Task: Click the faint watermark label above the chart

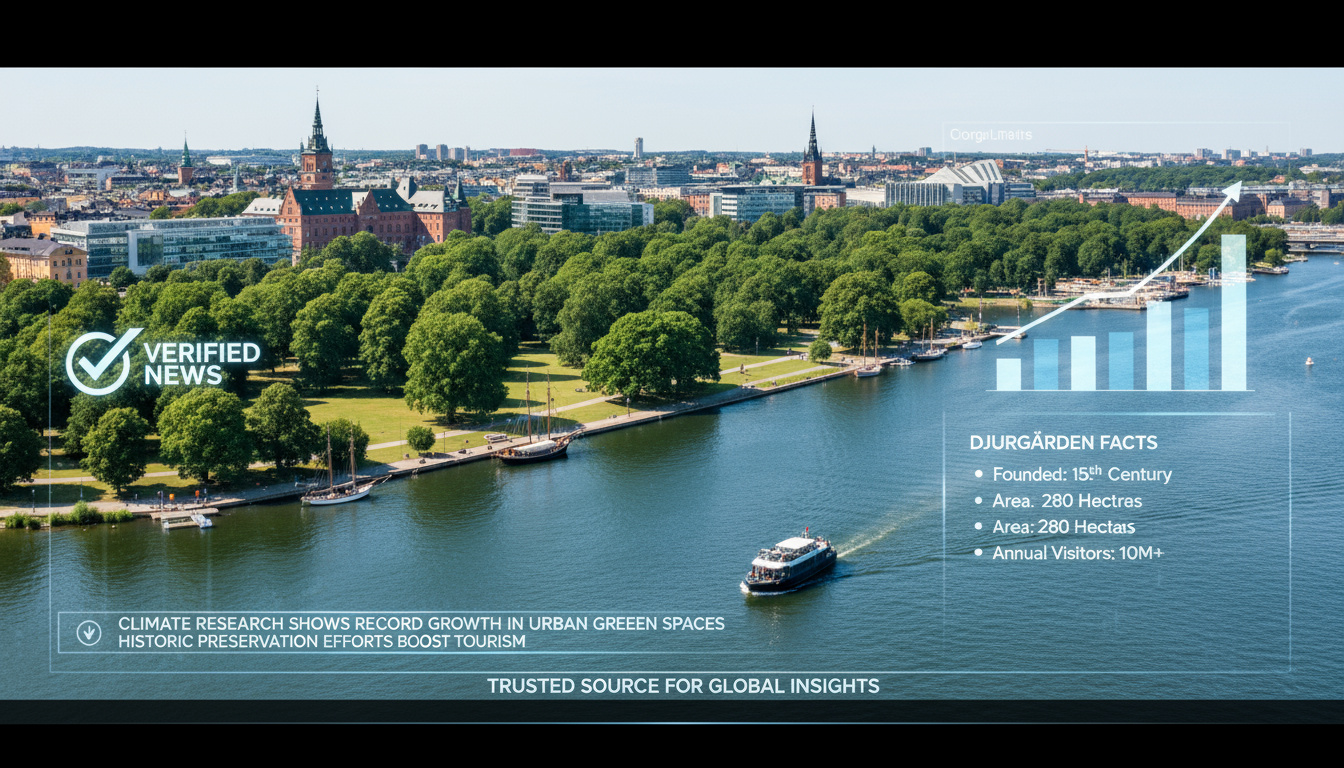Action: tap(990, 135)
